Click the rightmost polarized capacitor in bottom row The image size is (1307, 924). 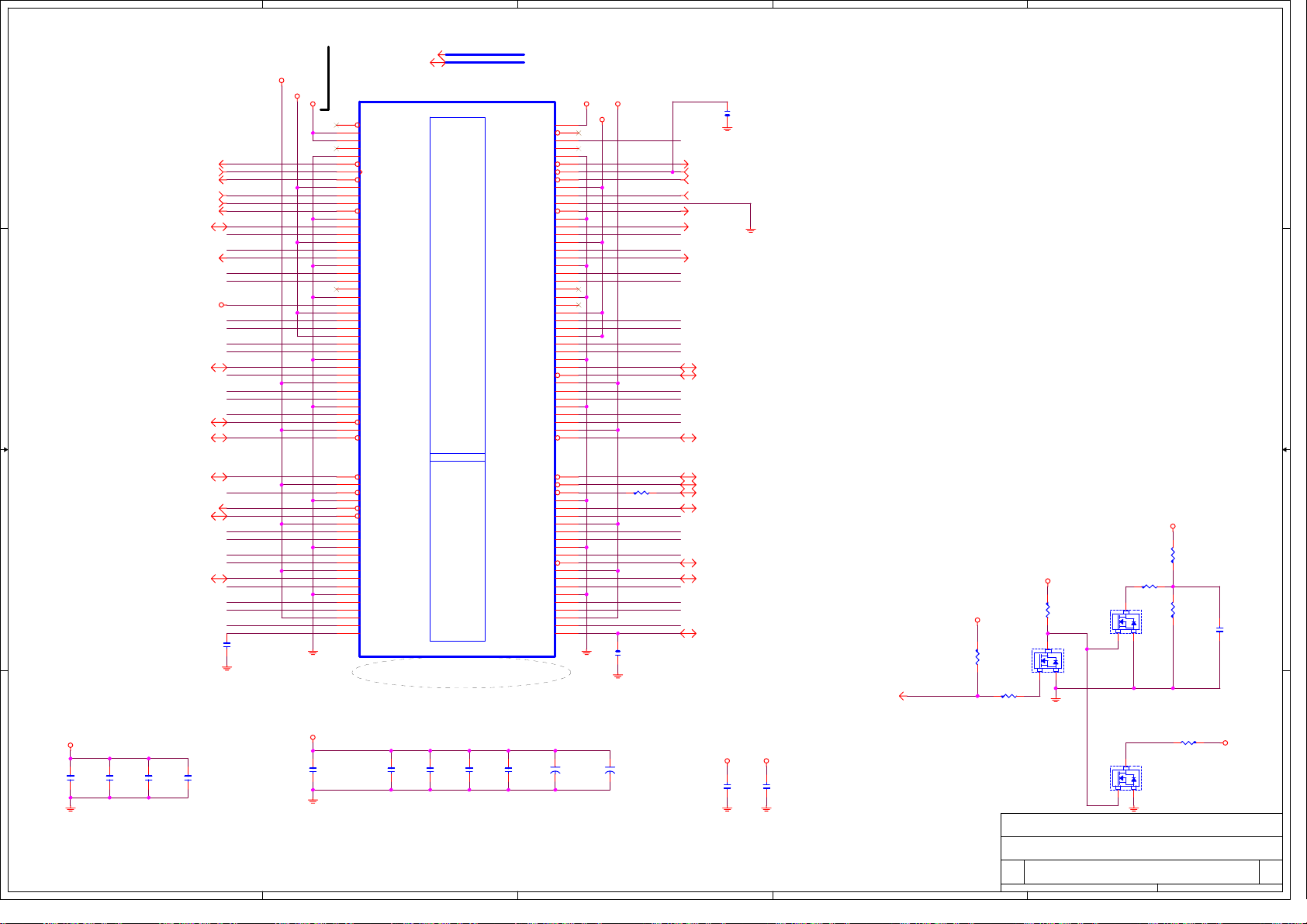tap(610, 770)
